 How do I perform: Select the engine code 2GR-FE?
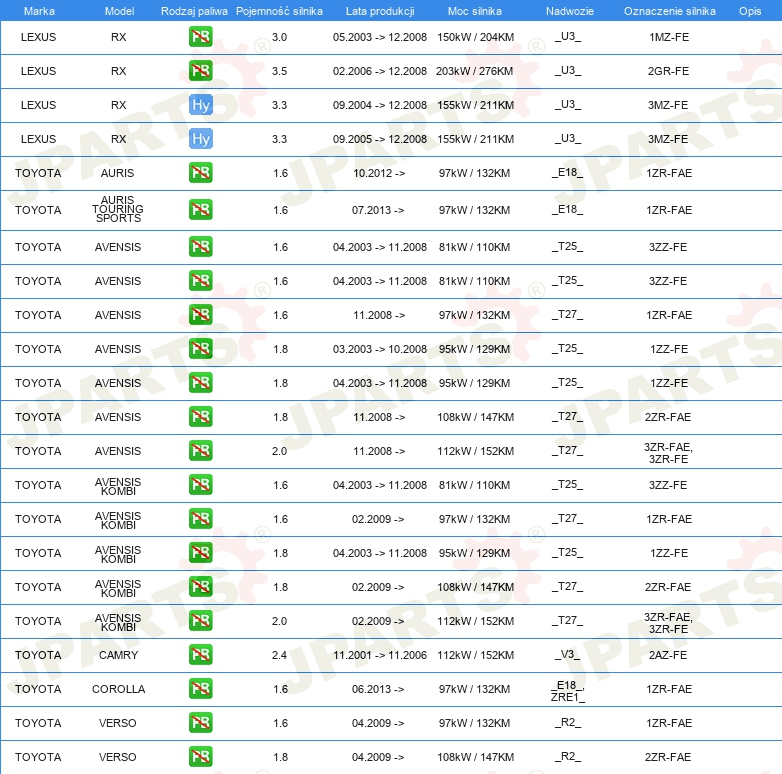668,71
